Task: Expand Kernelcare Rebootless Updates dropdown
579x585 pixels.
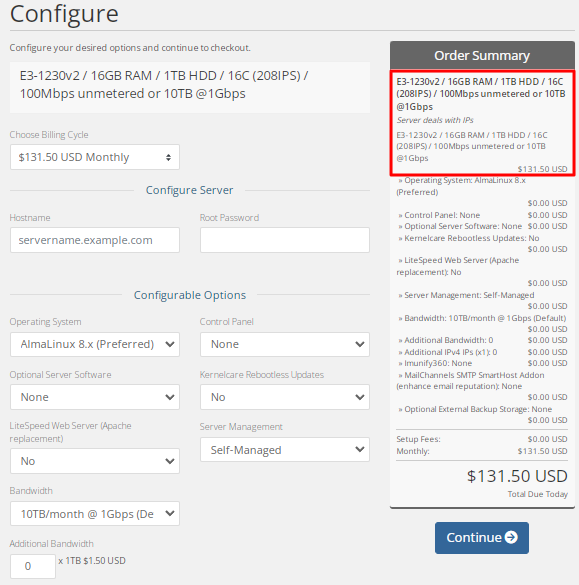Action: pyautogui.click(x=285, y=397)
